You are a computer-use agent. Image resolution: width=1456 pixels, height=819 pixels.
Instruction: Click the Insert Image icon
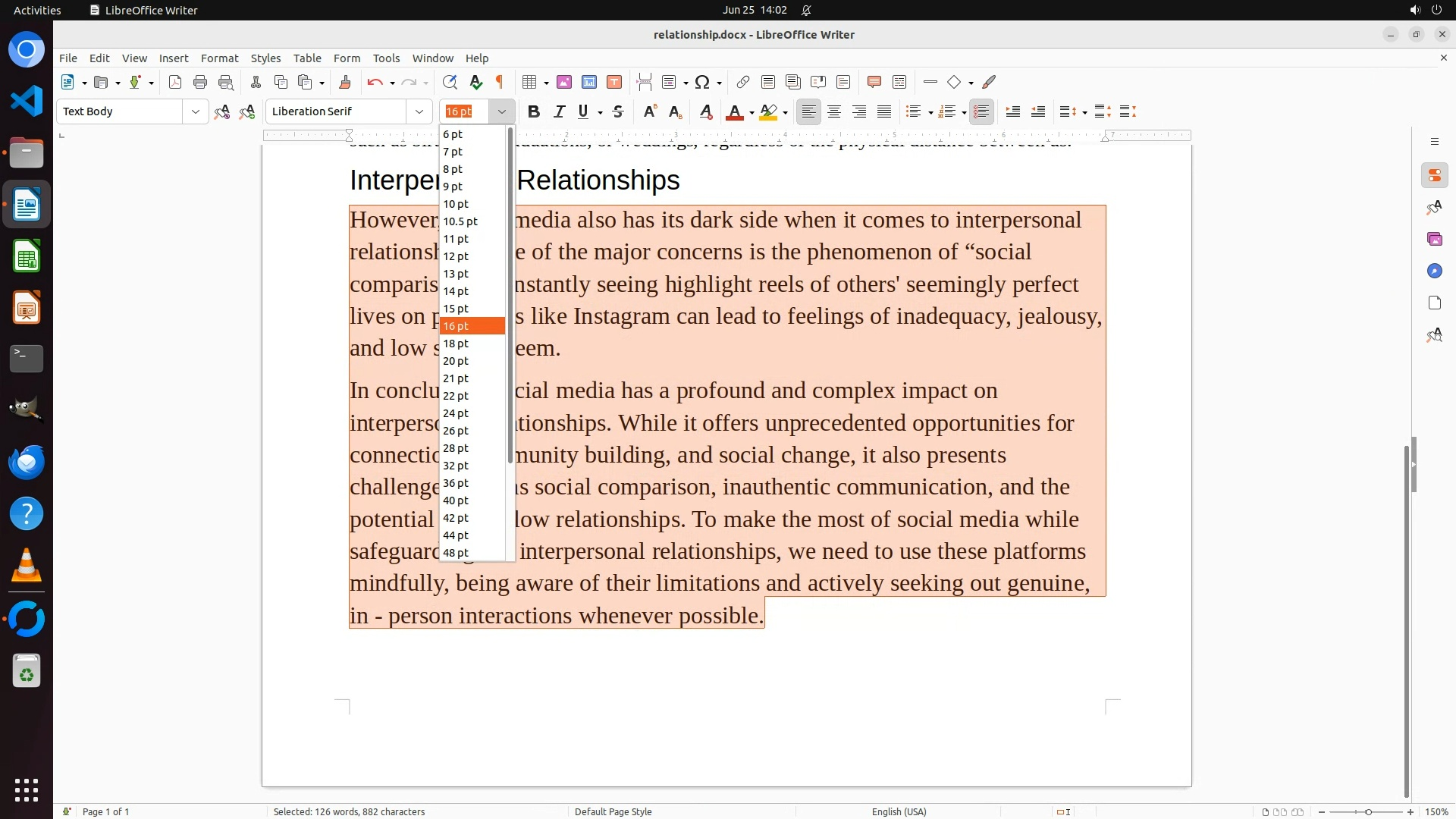(x=564, y=82)
